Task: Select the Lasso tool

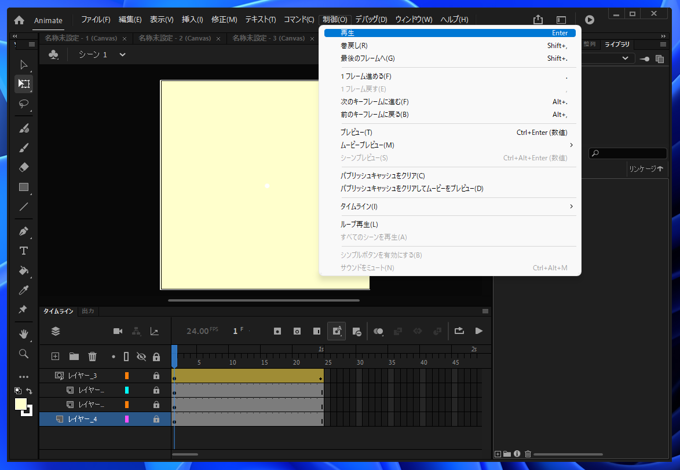Action: pyautogui.click(x=24, y=103)
